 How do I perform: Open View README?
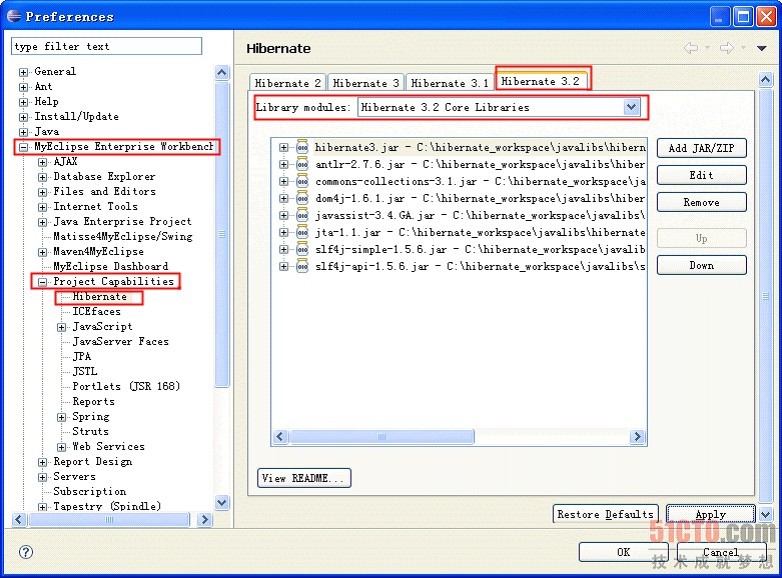click(x=304, y=478)
